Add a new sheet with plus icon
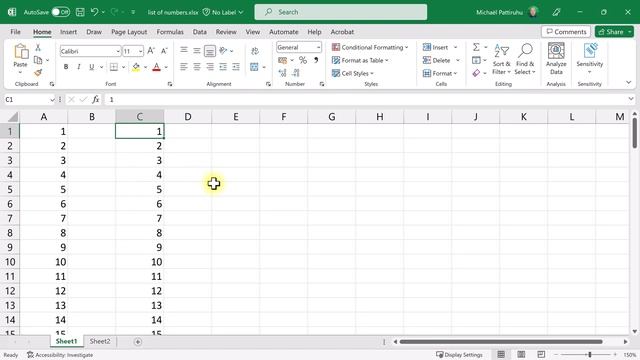 [138, 342]
